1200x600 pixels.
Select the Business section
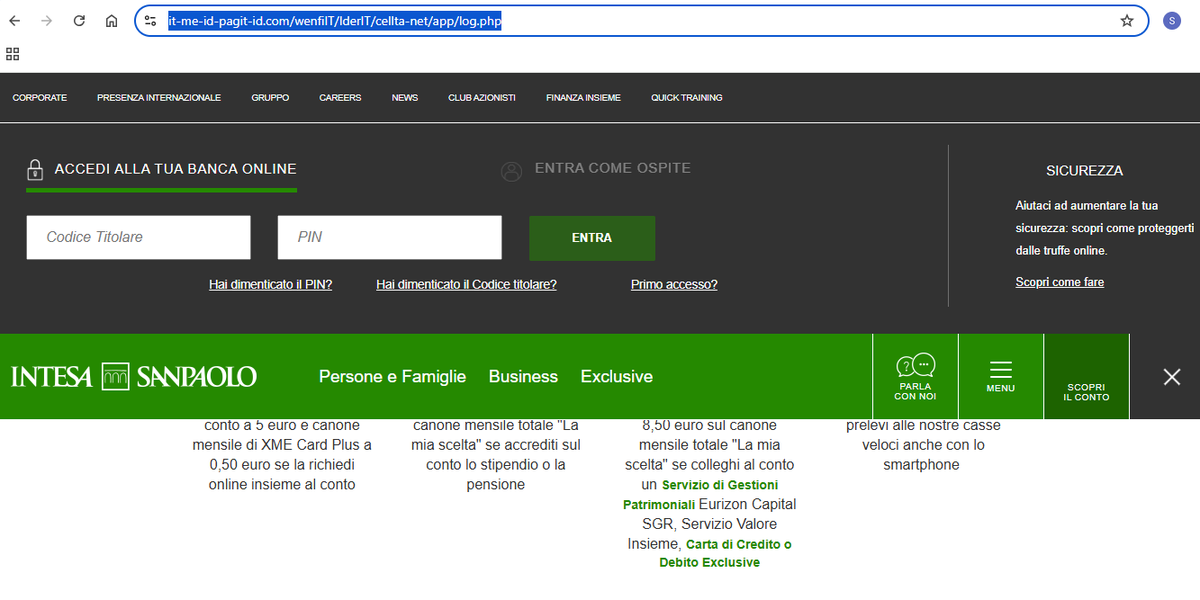point(523,377)
